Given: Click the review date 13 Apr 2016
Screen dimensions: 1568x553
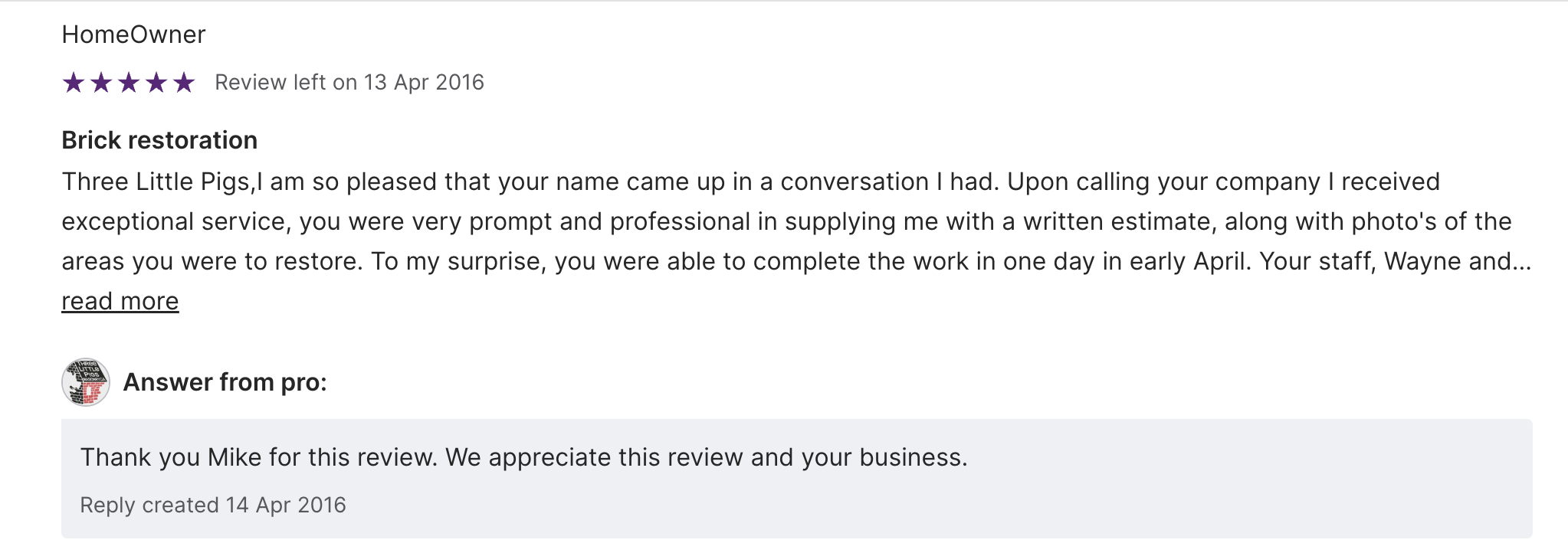Looking at the screenshot, I should coord(424,83).
